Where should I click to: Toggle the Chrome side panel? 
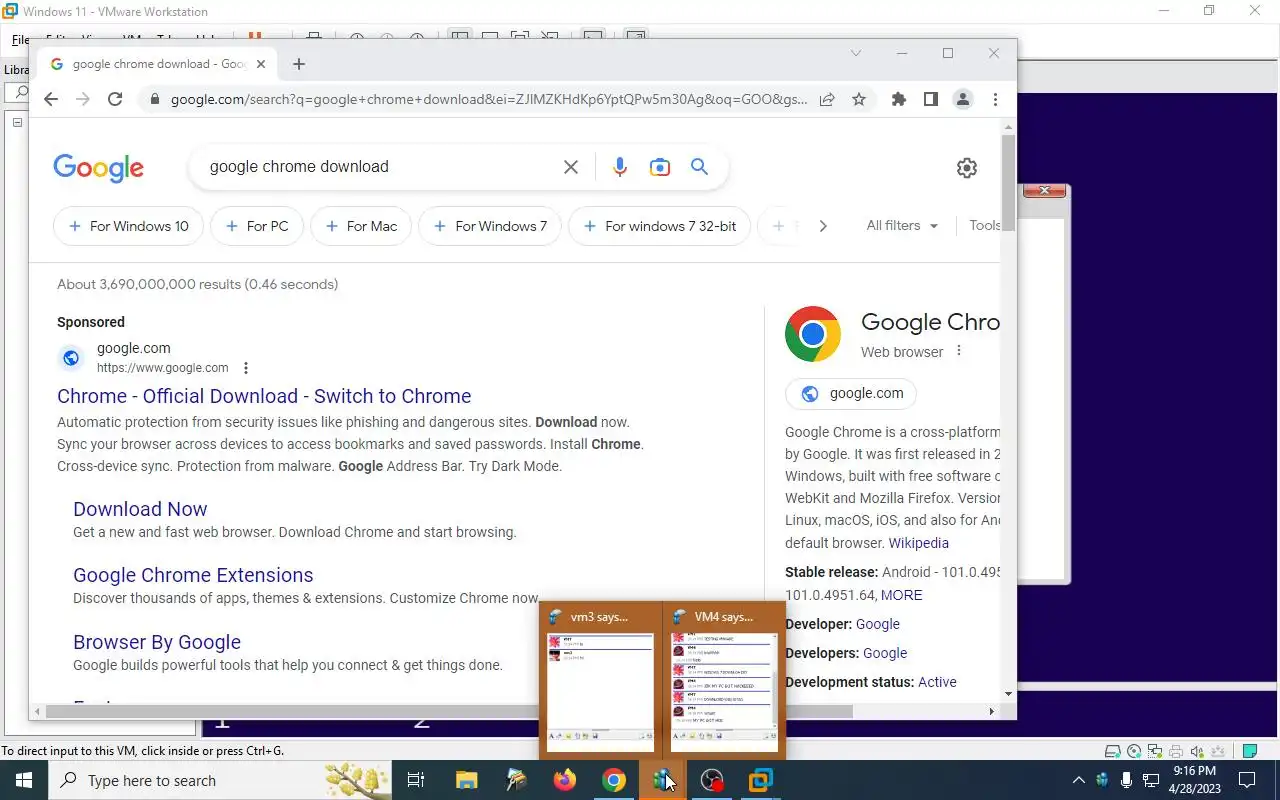coord(931,99)
